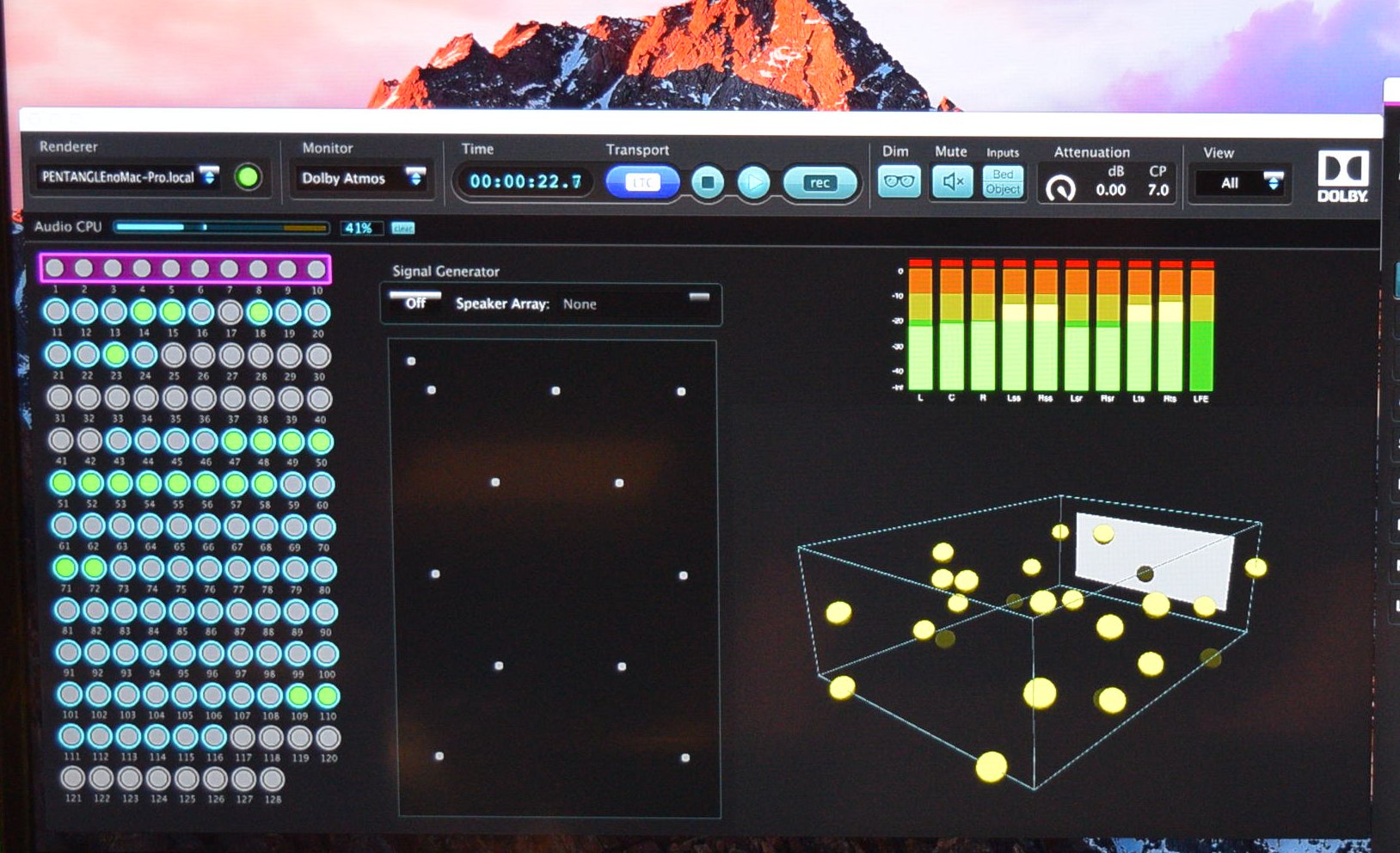Click the Attenuation label
This screenshot has height=853, width=1400.
[x=1091, y=152]
